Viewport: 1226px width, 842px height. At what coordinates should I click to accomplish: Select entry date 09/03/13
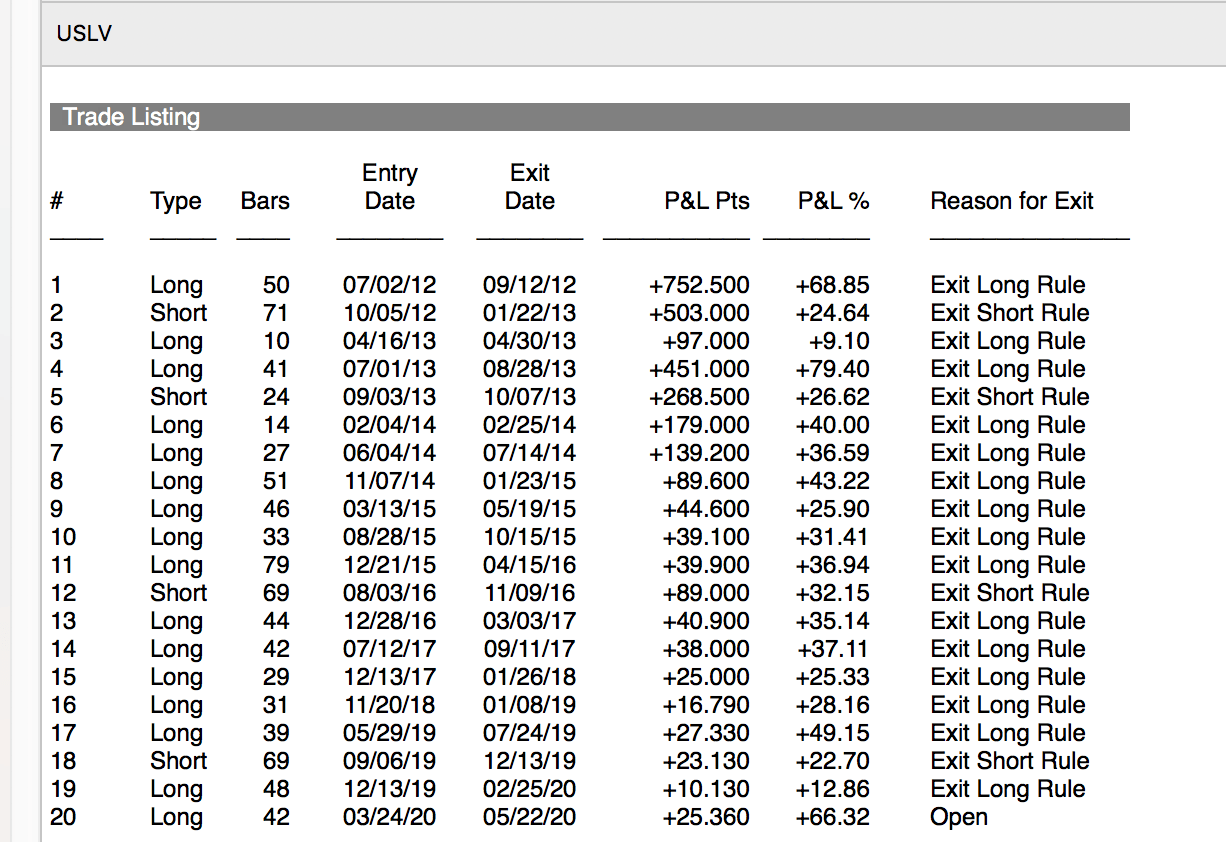pyautogui.click(x=390, y=397)
